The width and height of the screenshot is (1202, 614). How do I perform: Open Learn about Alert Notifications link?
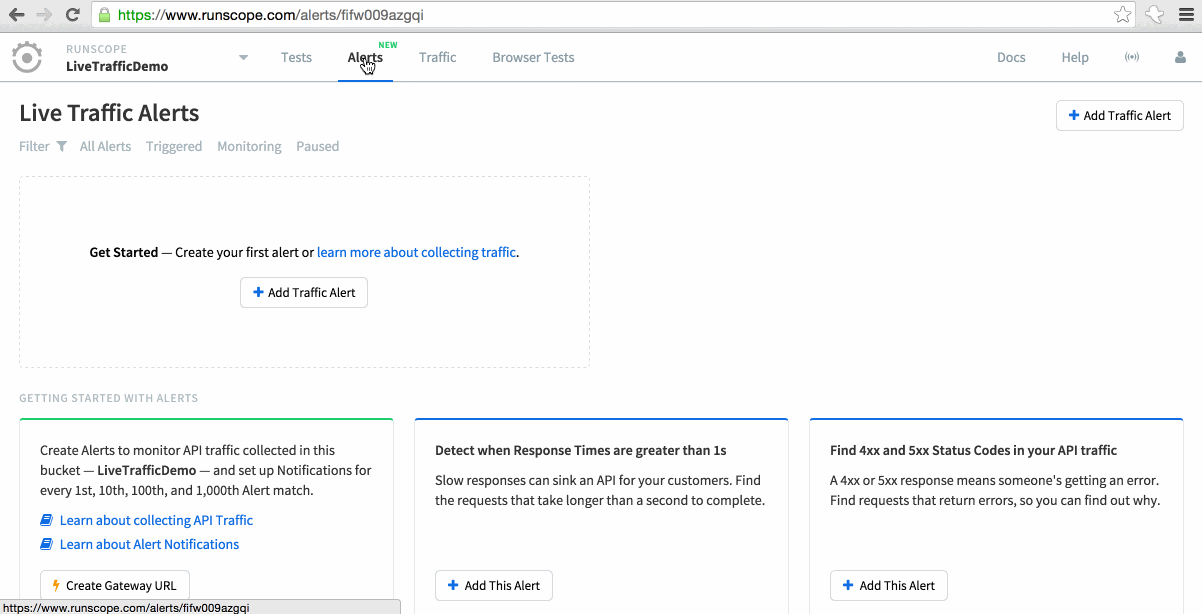[x=149, y=544]
